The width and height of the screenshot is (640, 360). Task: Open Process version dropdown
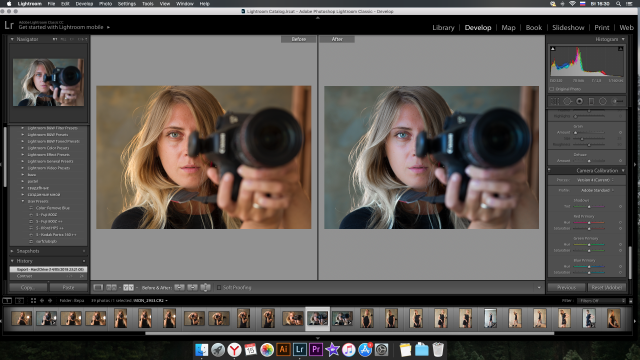[x=595, y=180]
